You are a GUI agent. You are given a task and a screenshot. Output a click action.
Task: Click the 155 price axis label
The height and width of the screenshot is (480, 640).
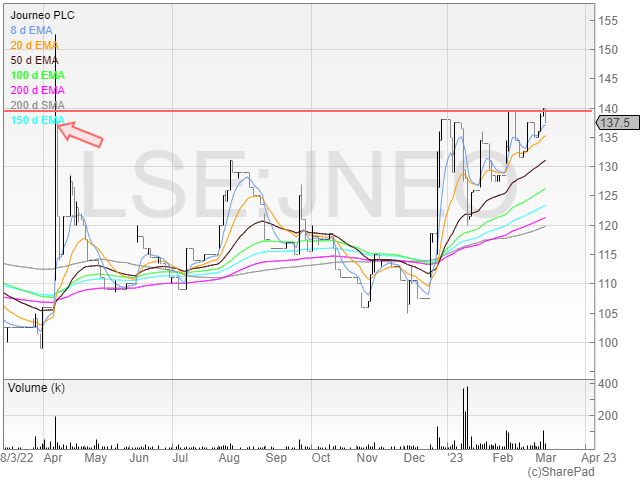(608, 20)
